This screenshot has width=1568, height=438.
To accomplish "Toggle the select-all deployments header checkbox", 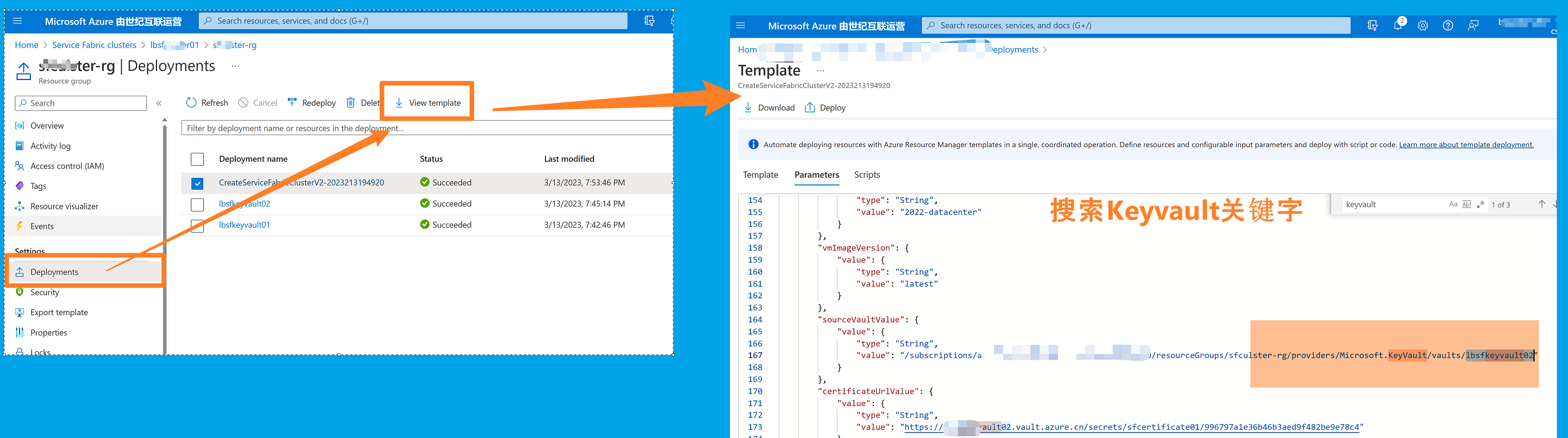I will (x=197, y=160).
